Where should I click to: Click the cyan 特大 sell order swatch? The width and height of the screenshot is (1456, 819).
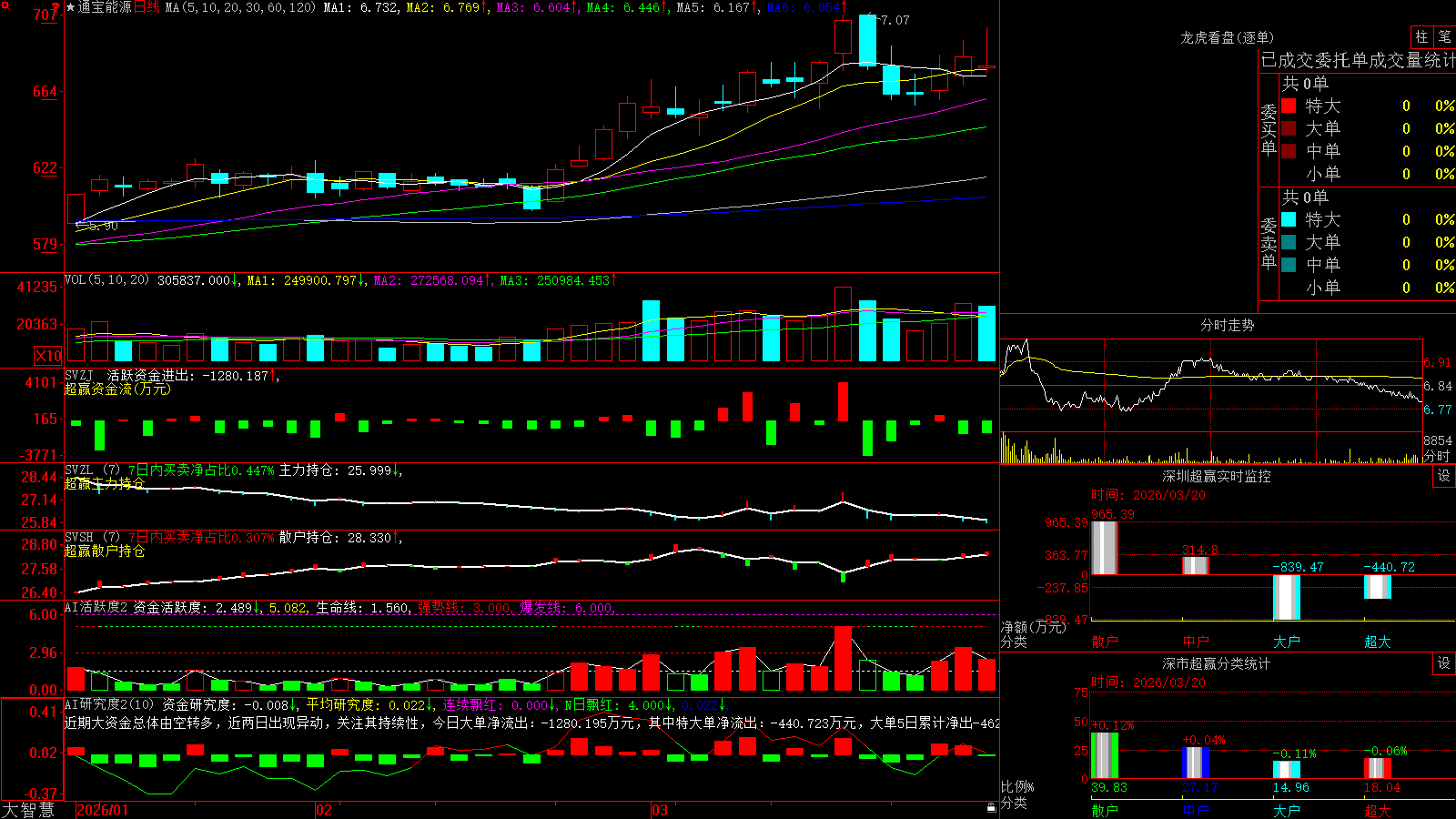pyautogui.click(x=1289, y=219)
